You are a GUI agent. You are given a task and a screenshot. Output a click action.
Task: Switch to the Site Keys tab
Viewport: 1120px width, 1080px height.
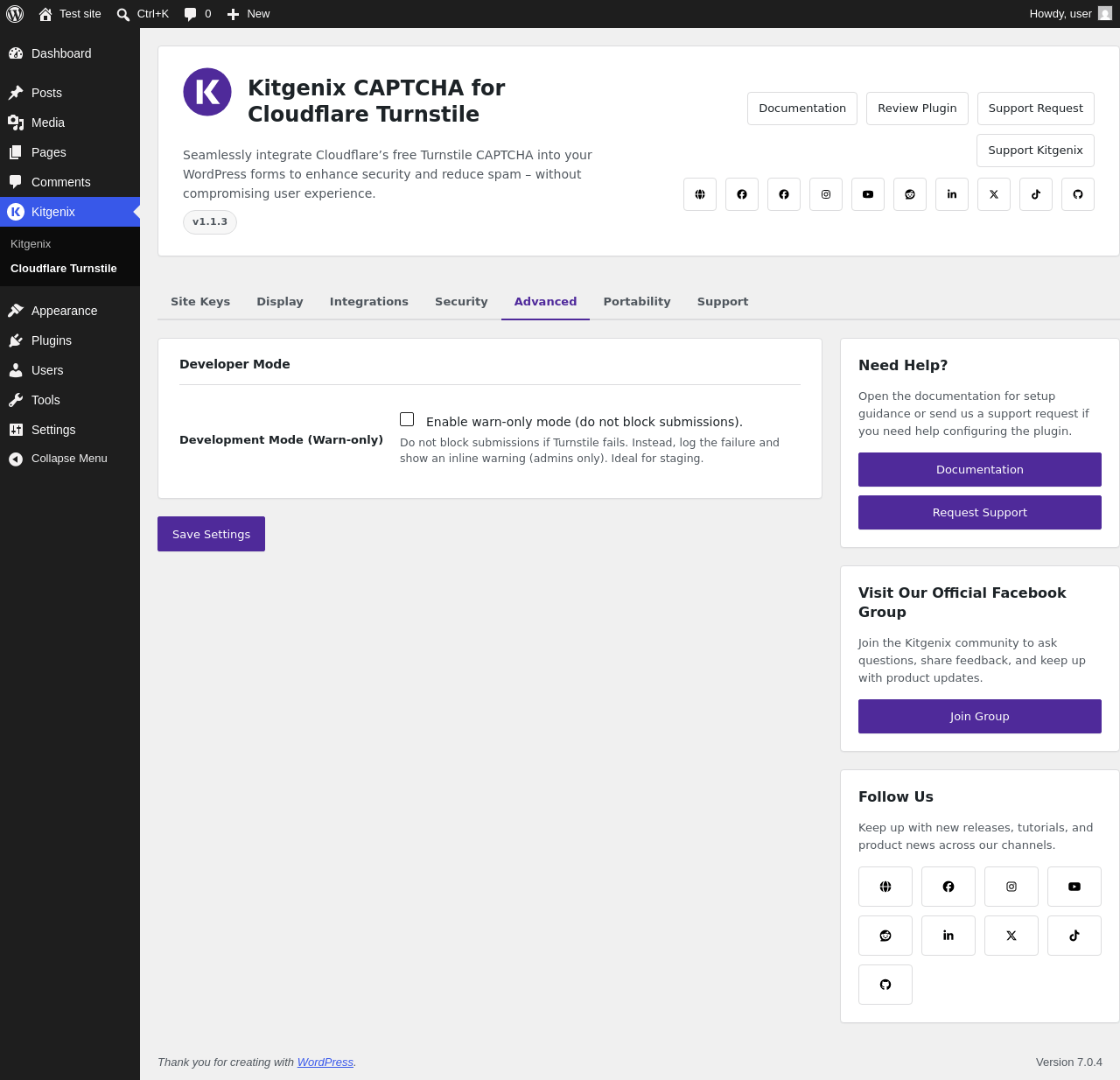tap(200, 302)
